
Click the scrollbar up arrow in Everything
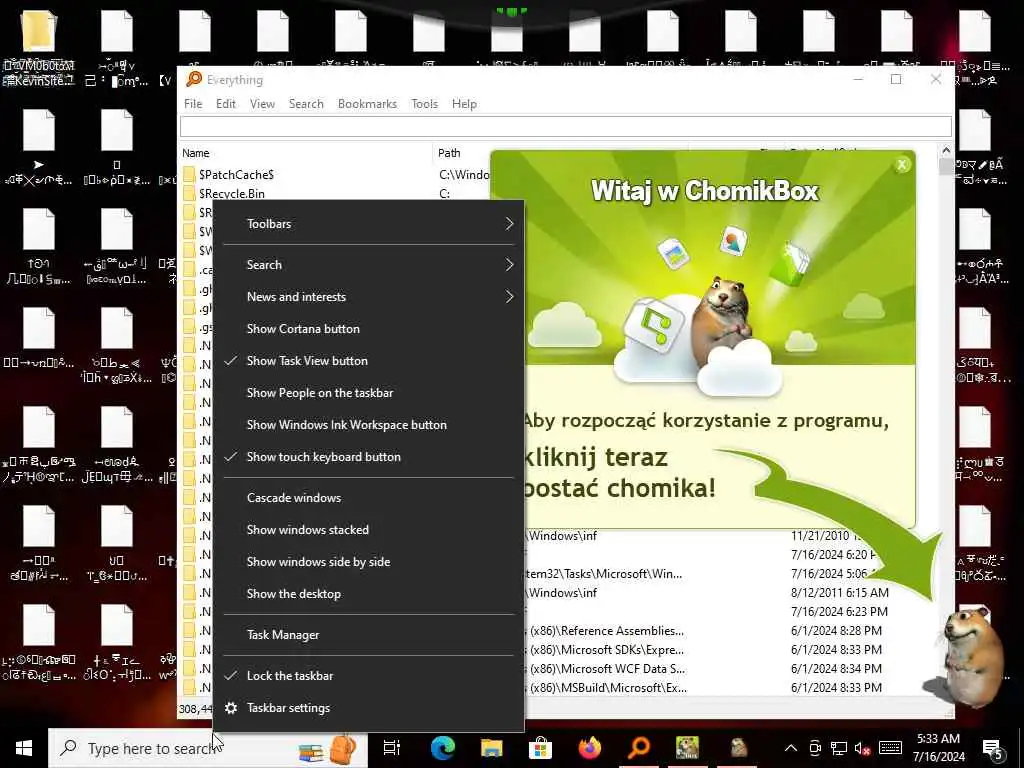tap(946, 151)
